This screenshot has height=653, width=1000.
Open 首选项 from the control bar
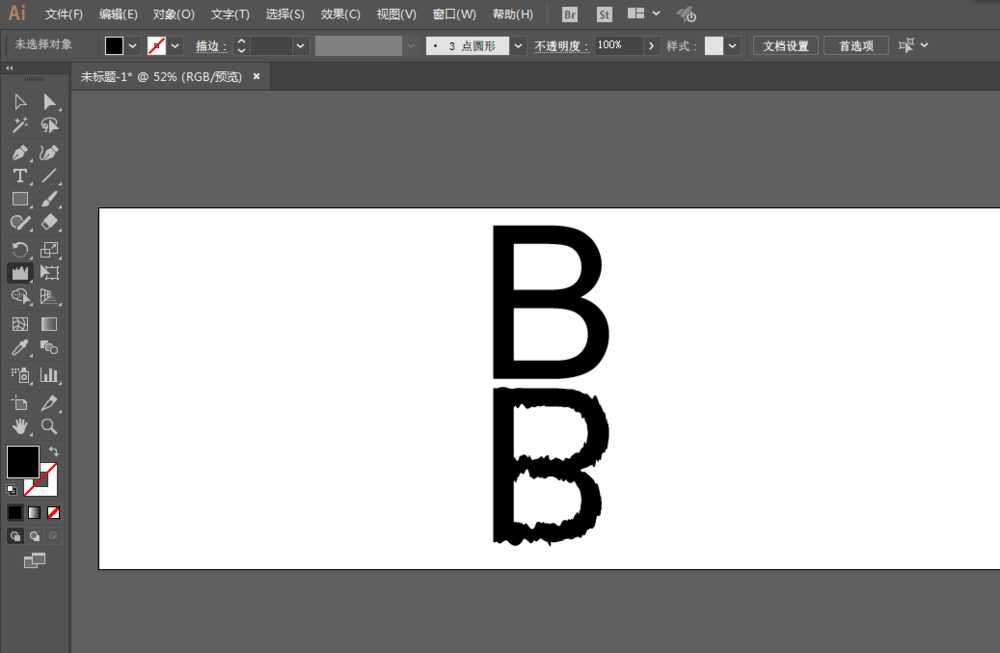pyautogui.click(x=855, y=45)
